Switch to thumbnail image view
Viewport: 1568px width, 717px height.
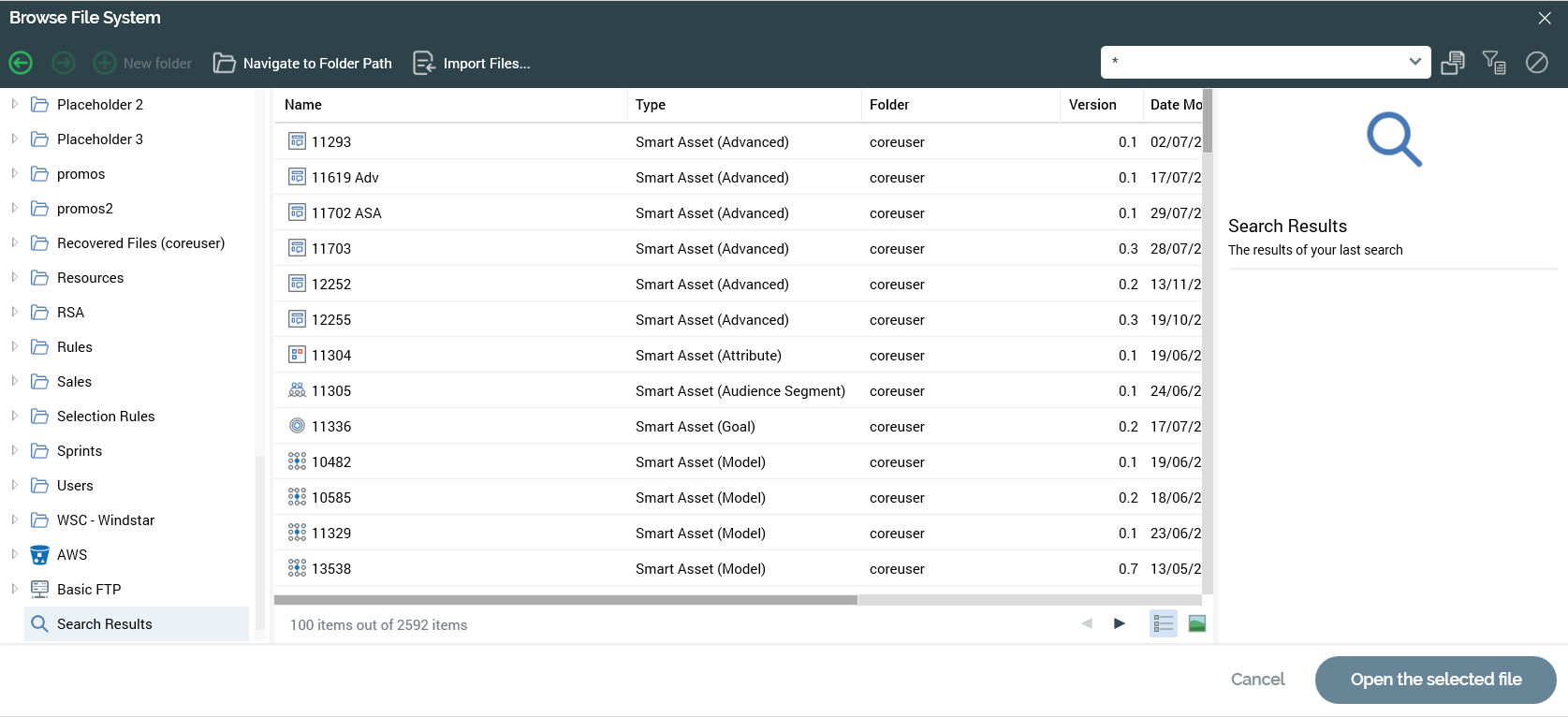[1196, 623]
